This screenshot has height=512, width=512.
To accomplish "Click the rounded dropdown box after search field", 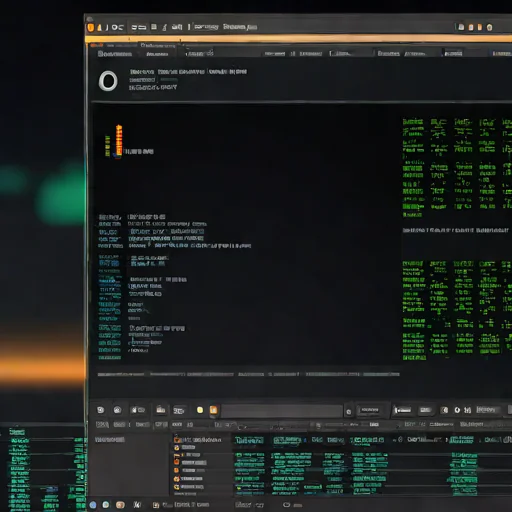I will click(370, 410).
